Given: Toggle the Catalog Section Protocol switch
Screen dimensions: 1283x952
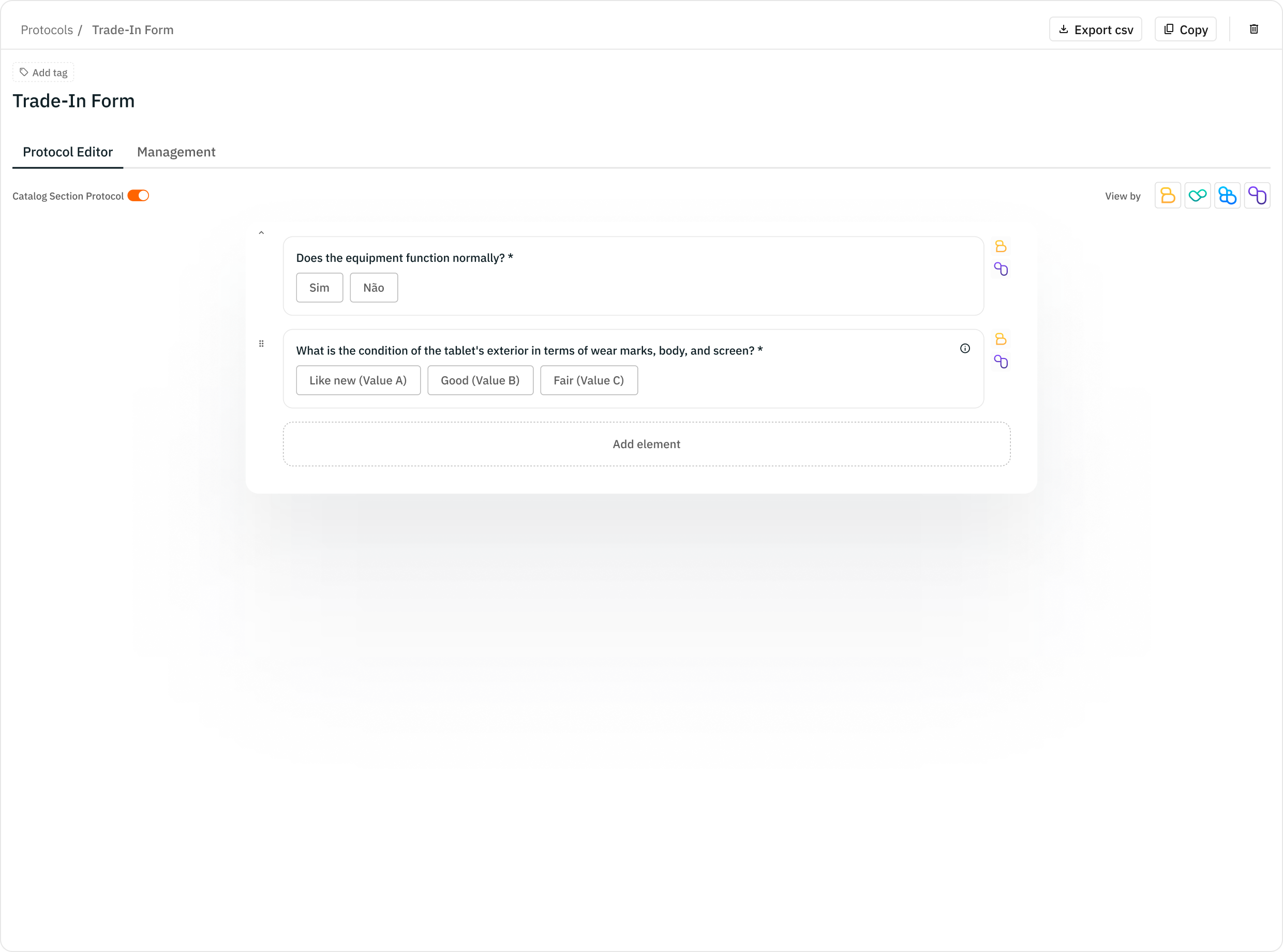Looking at the screenshot, I should pyautogui.click(x=138, y=196).
